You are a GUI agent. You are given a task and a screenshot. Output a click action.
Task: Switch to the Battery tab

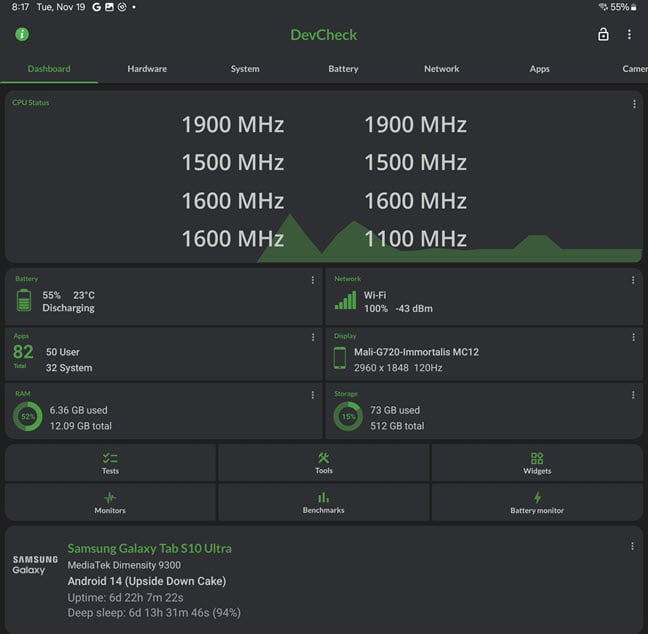click(x=343, y=69)
